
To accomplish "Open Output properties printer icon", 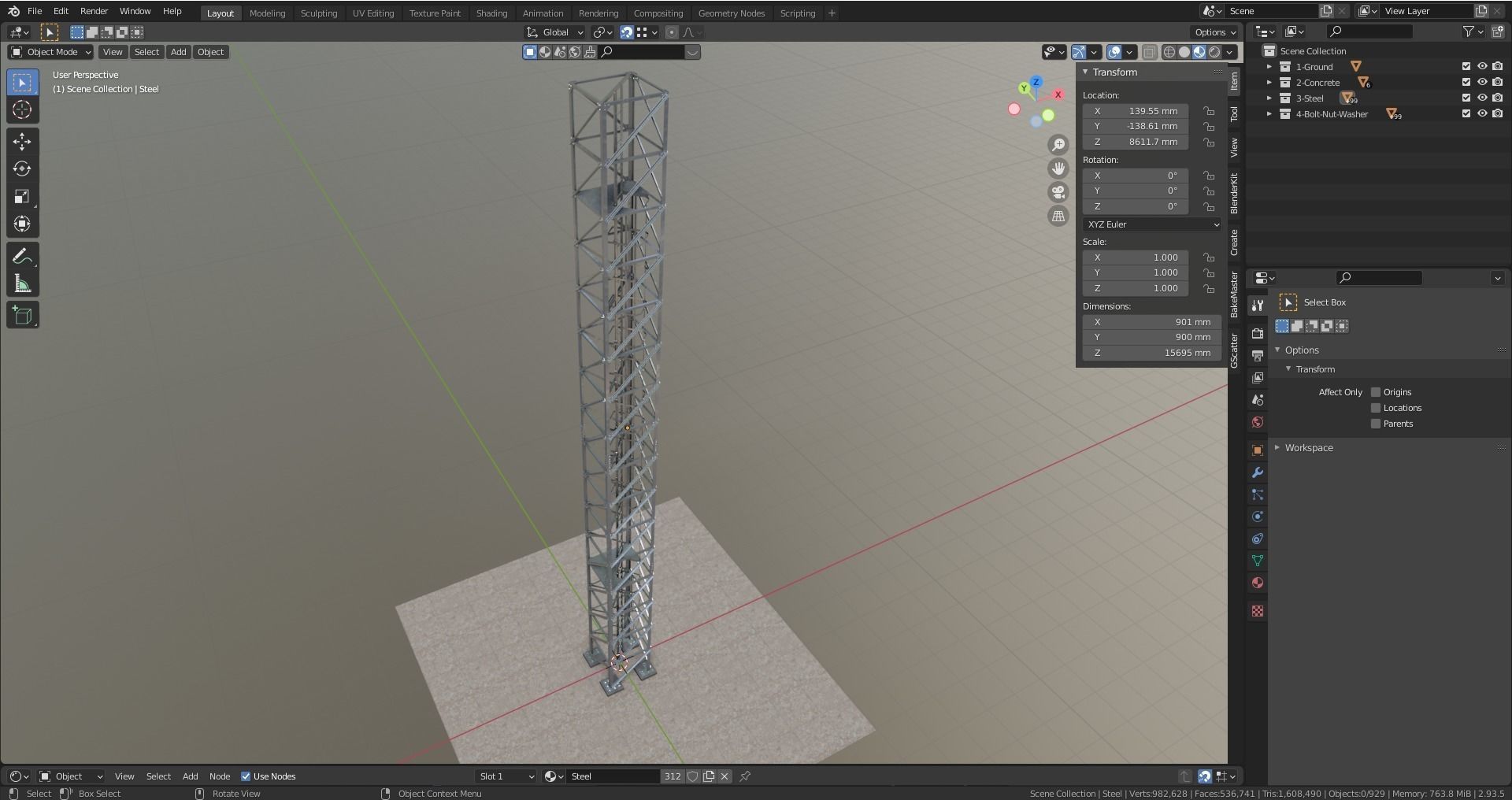I will [1258, 356].
